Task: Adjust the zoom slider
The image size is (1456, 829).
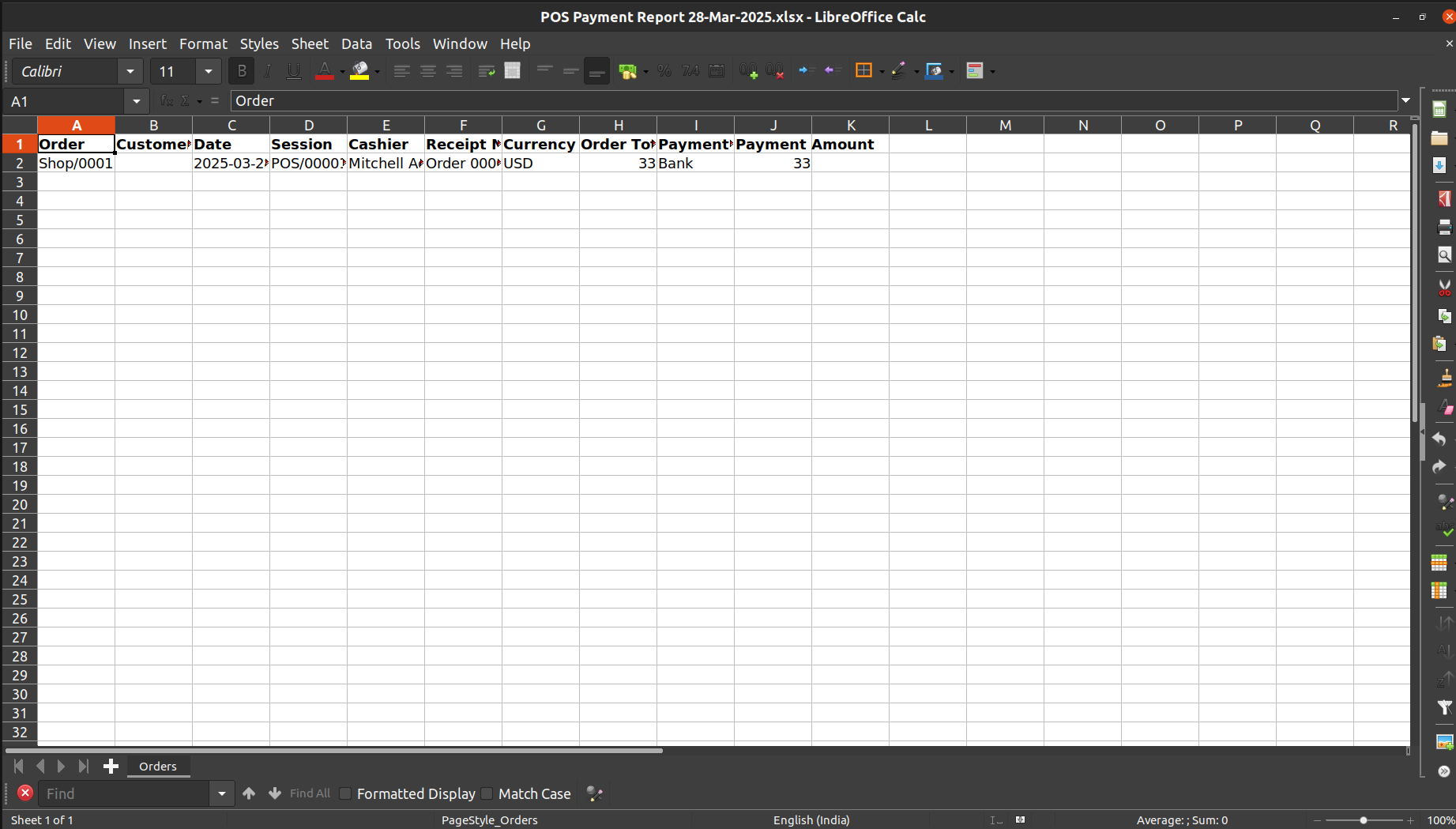Action: (1364, 820)
